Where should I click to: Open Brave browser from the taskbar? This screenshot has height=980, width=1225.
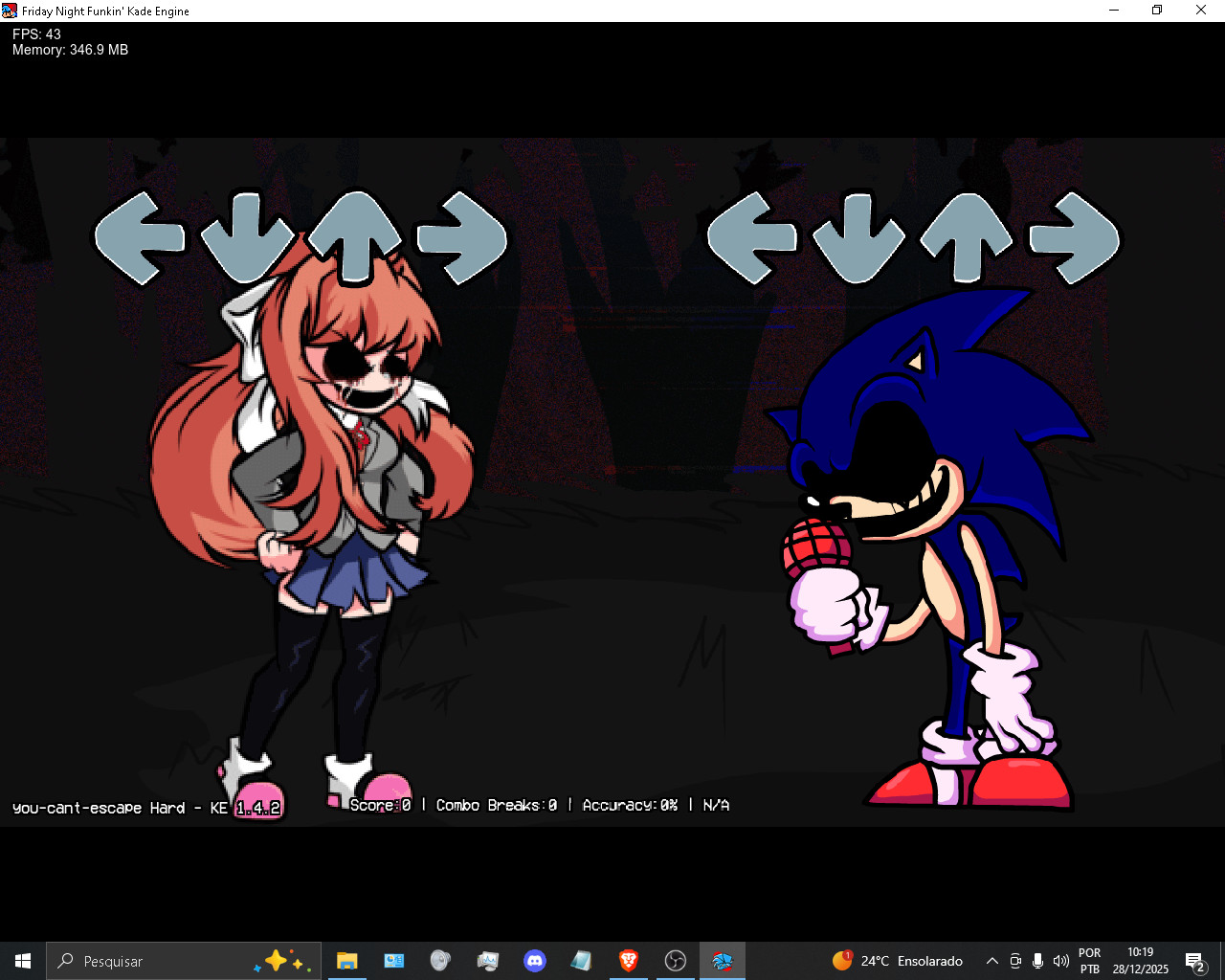628,960
